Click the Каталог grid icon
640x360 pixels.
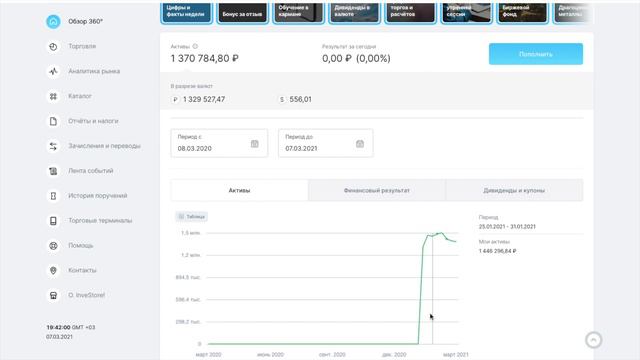tap(53, 96)
